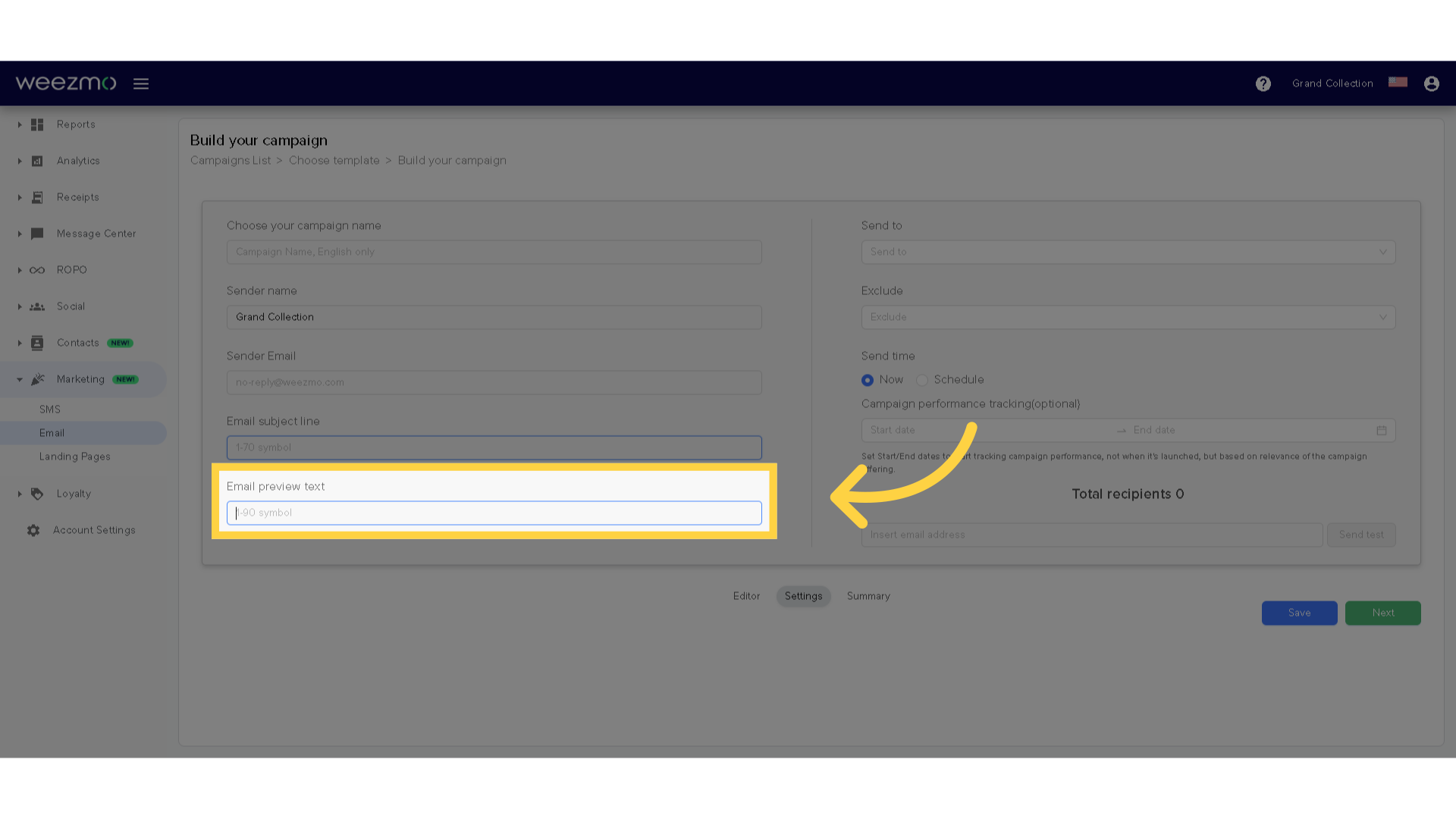1456x819 pixels.
Task: Click the Message Center chat icon
Action: click(x=37, y=234)
